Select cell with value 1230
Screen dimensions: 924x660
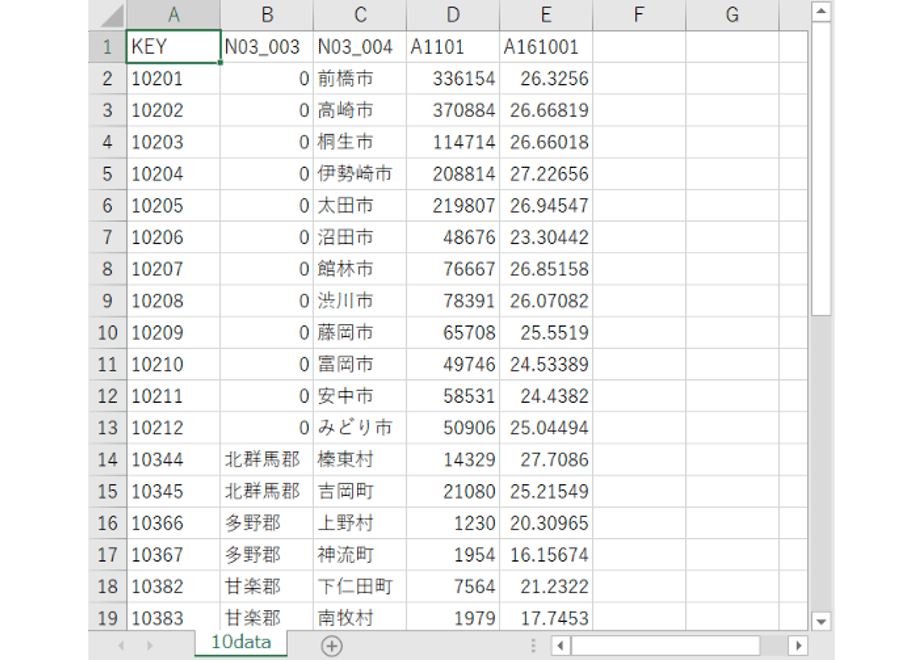453,523
